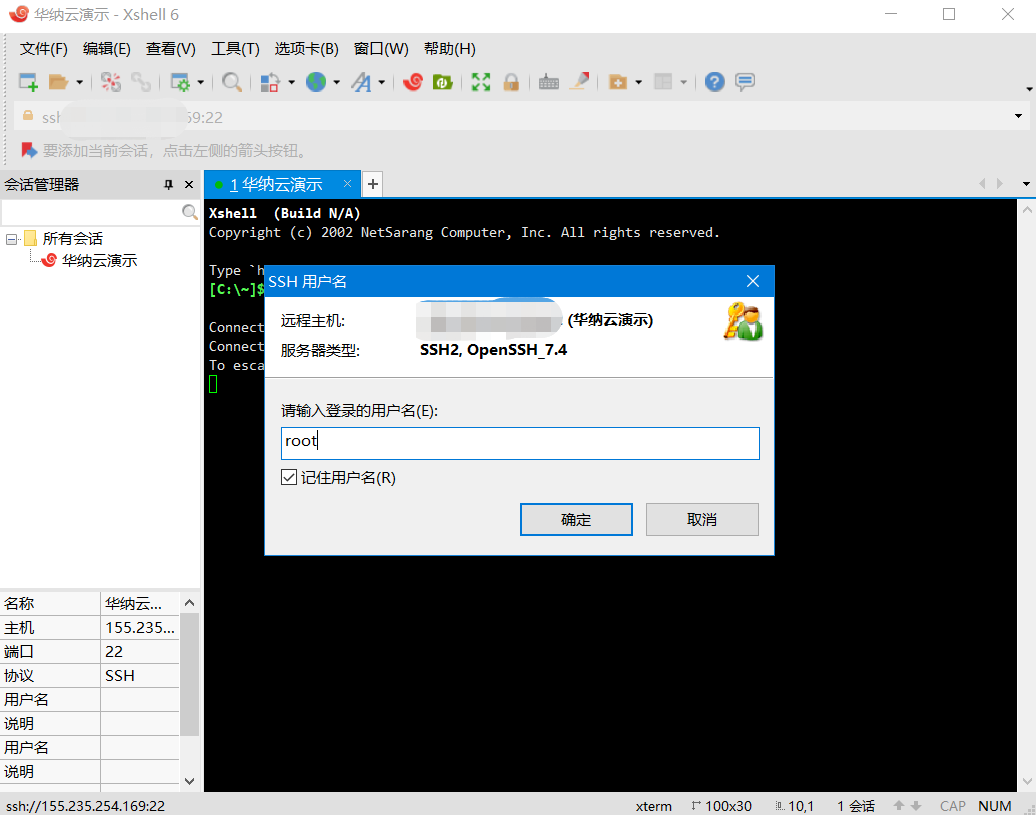Click the terminal scrollbar up arrow
Image resolution: width=1036 pixels, height=815 pixels.
pyautogui.click(x=1027, y=210)
